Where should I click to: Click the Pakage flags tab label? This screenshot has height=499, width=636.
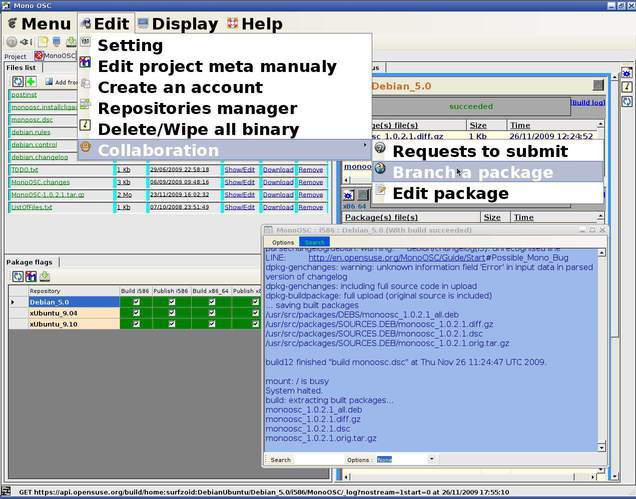point(29,262)
